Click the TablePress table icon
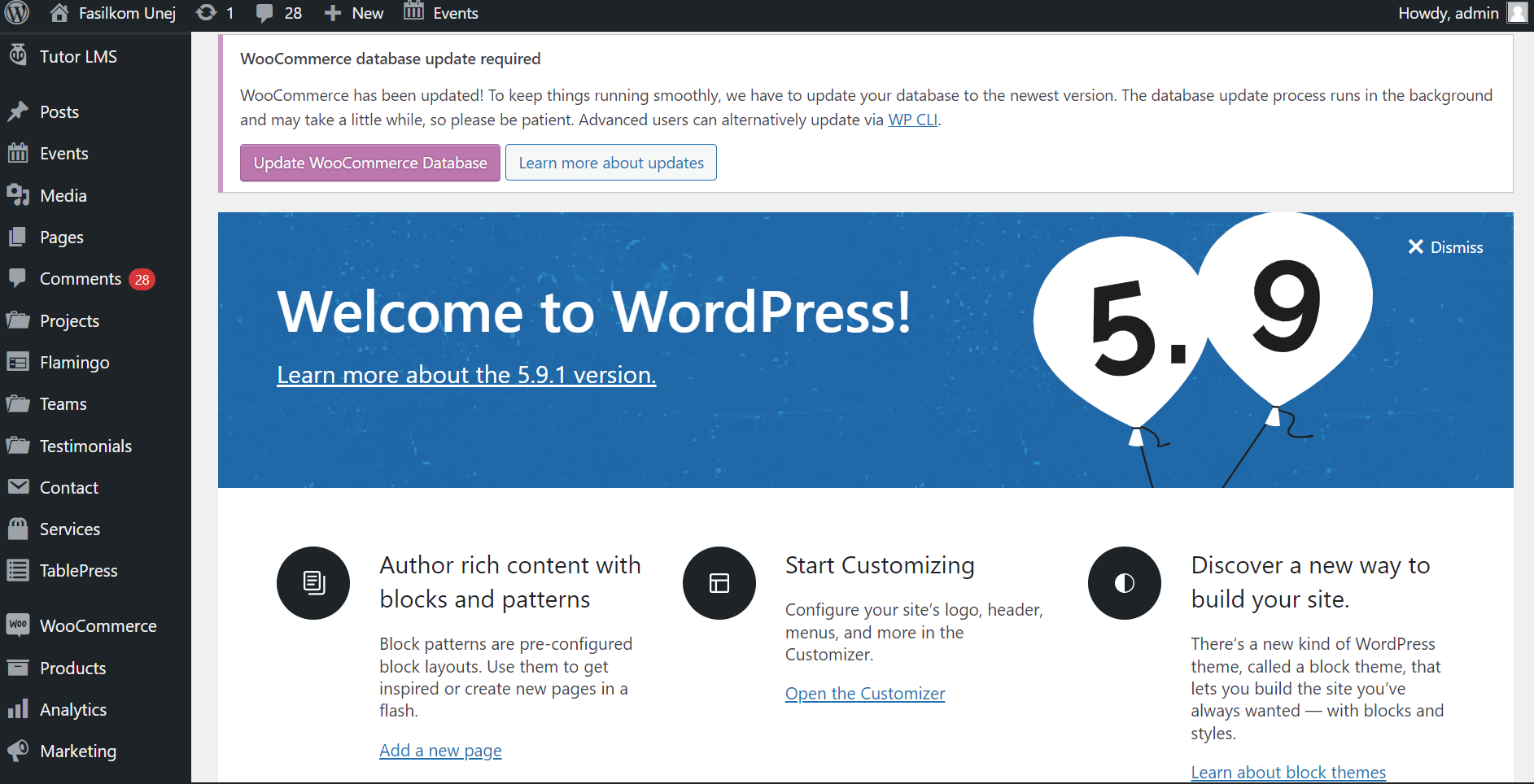 (18, 570)
